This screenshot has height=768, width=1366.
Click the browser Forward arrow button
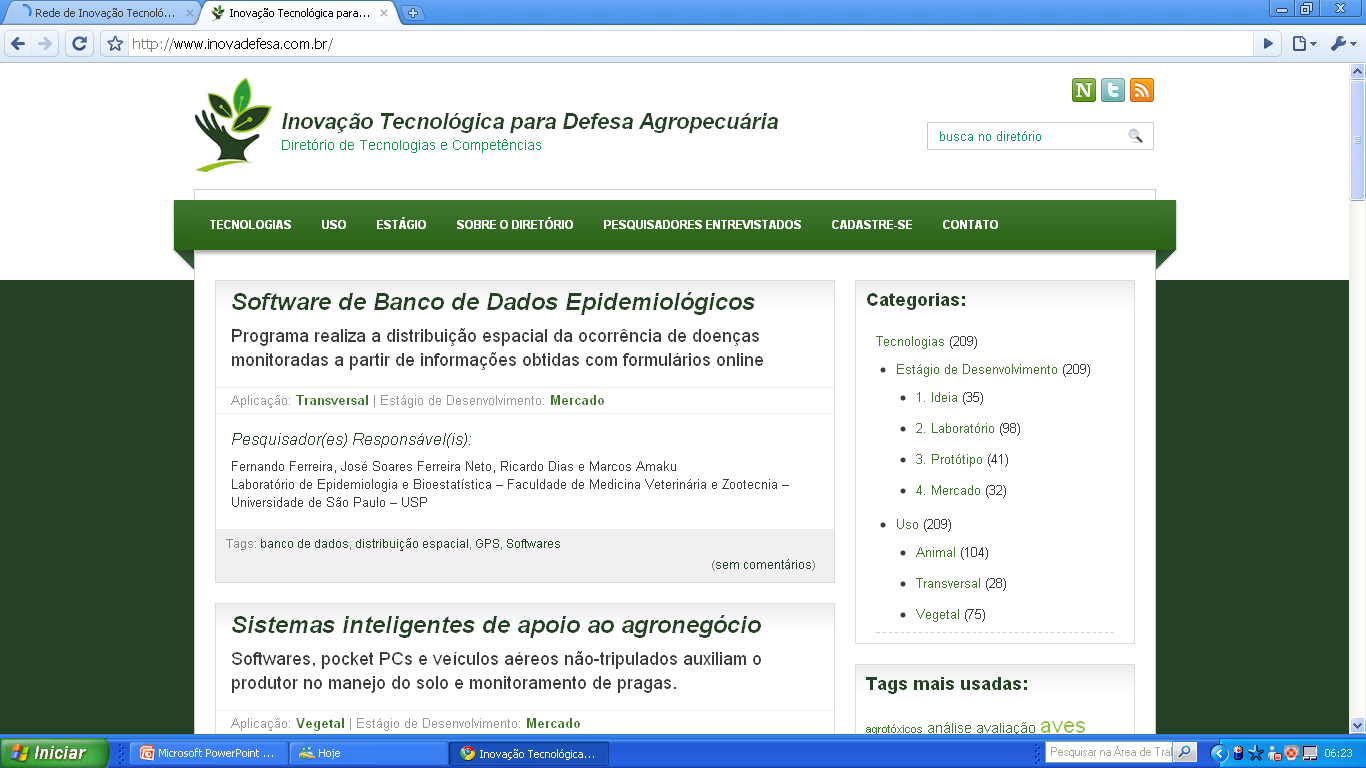[x=45, y=44]
